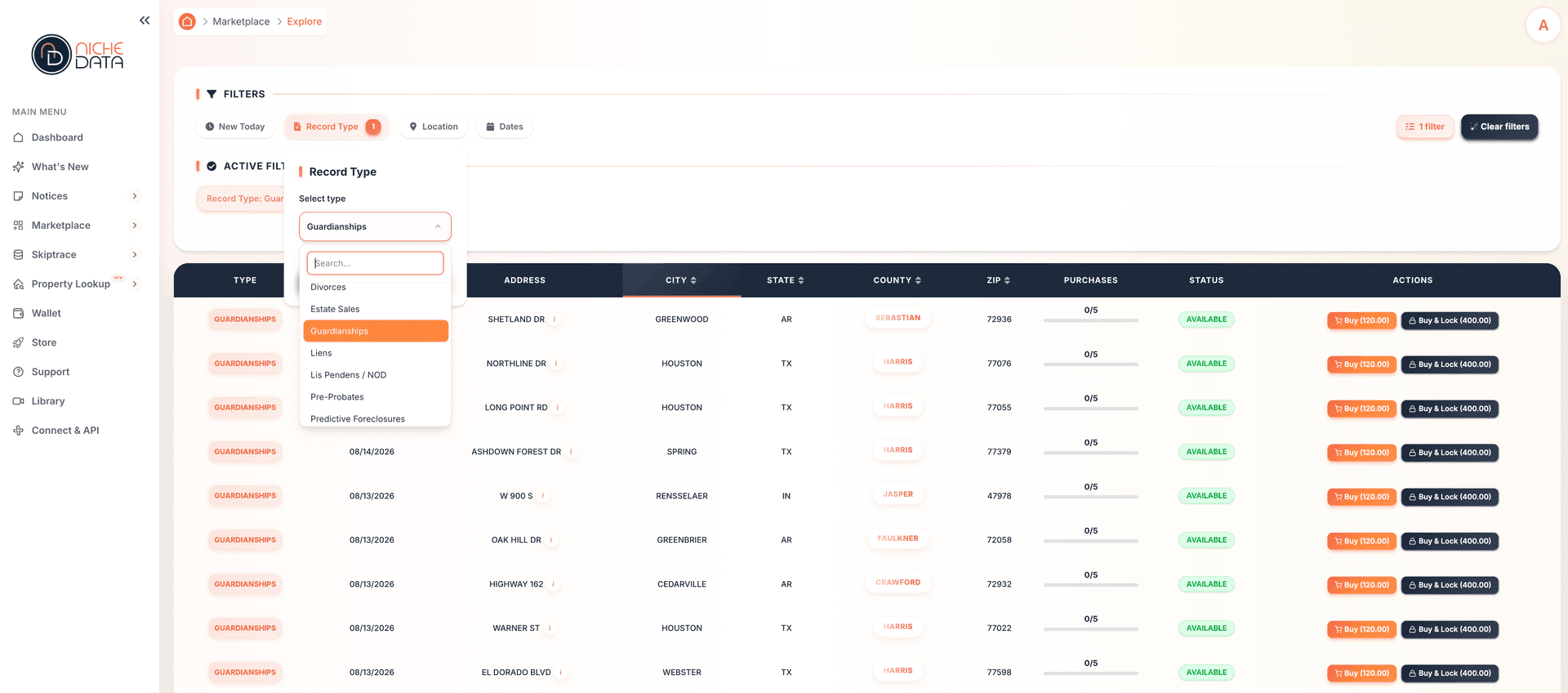Viewport: 1568px width, 693px height.
Task: Buy & Lock the NORTHLINE DR record
Action: point(1450,364)
